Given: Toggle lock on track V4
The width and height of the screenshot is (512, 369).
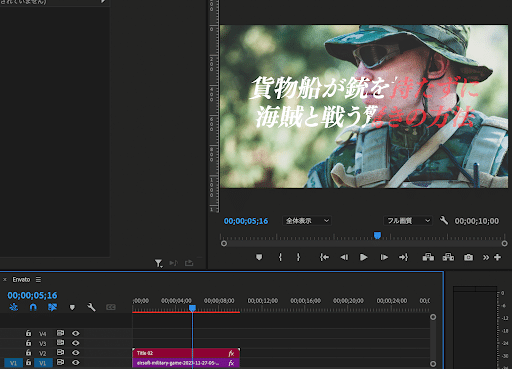Looking at the screenshot, I should (28, 333).
